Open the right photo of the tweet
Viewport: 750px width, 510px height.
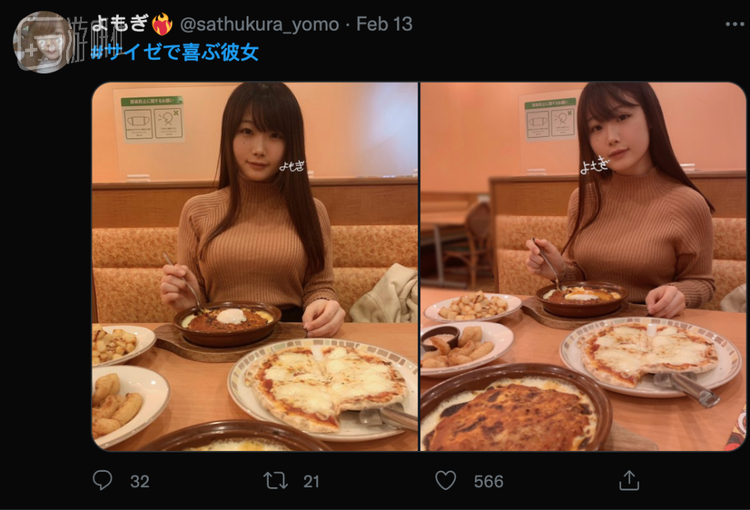(x=583, y=266)
